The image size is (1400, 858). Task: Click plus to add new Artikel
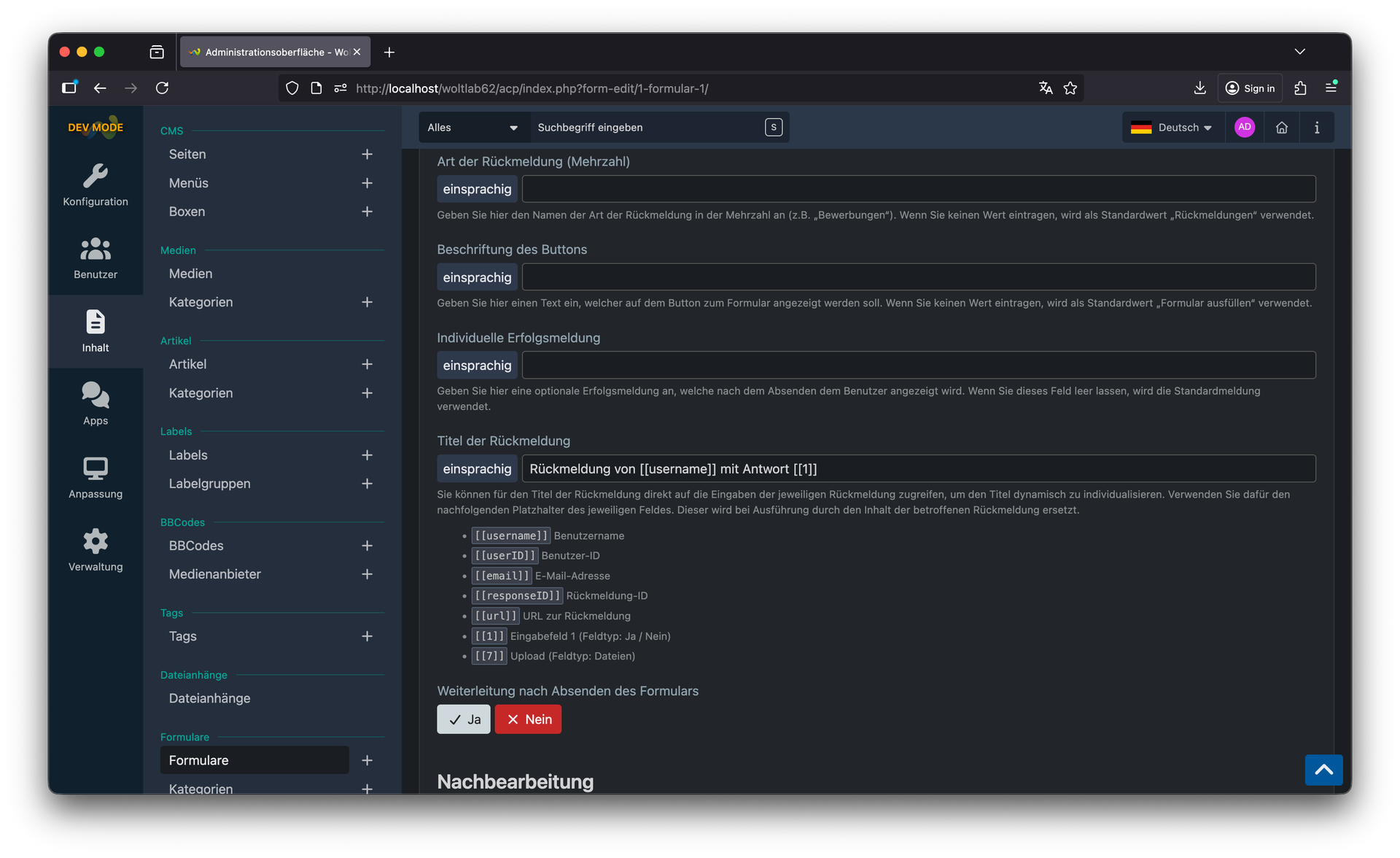pyautogui.click(x=367, y=364)
